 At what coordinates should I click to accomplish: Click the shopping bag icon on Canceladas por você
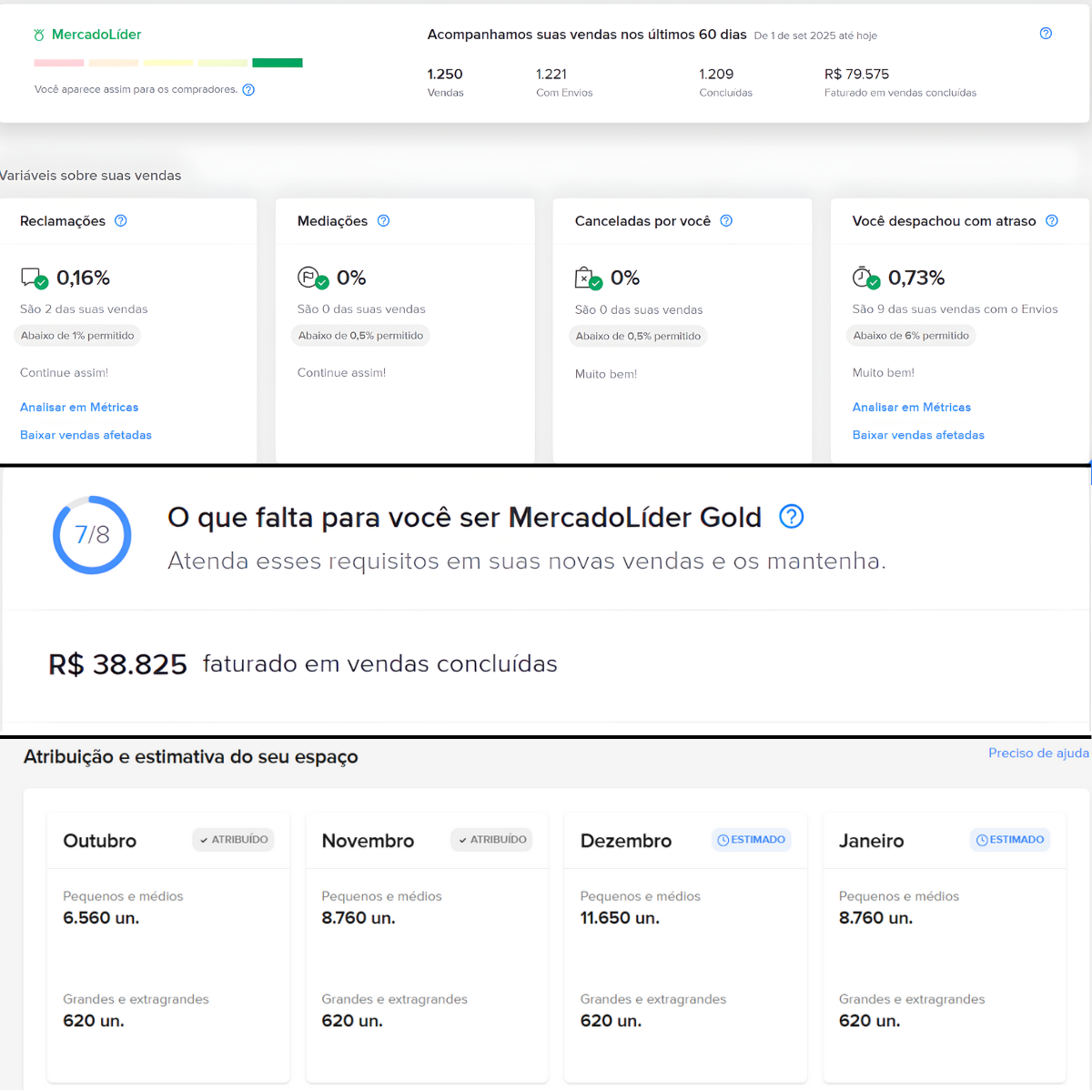[x=586, y=278]
